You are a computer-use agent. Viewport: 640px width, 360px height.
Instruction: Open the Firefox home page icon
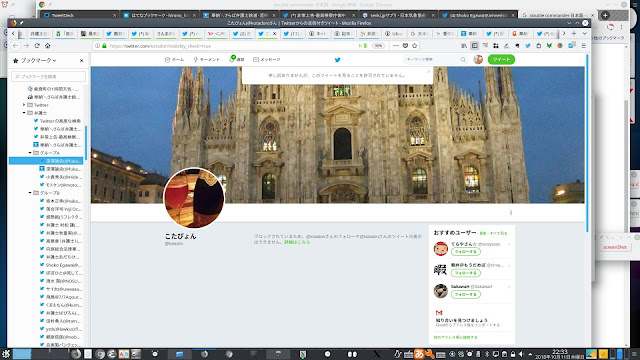tap(47, 46)
